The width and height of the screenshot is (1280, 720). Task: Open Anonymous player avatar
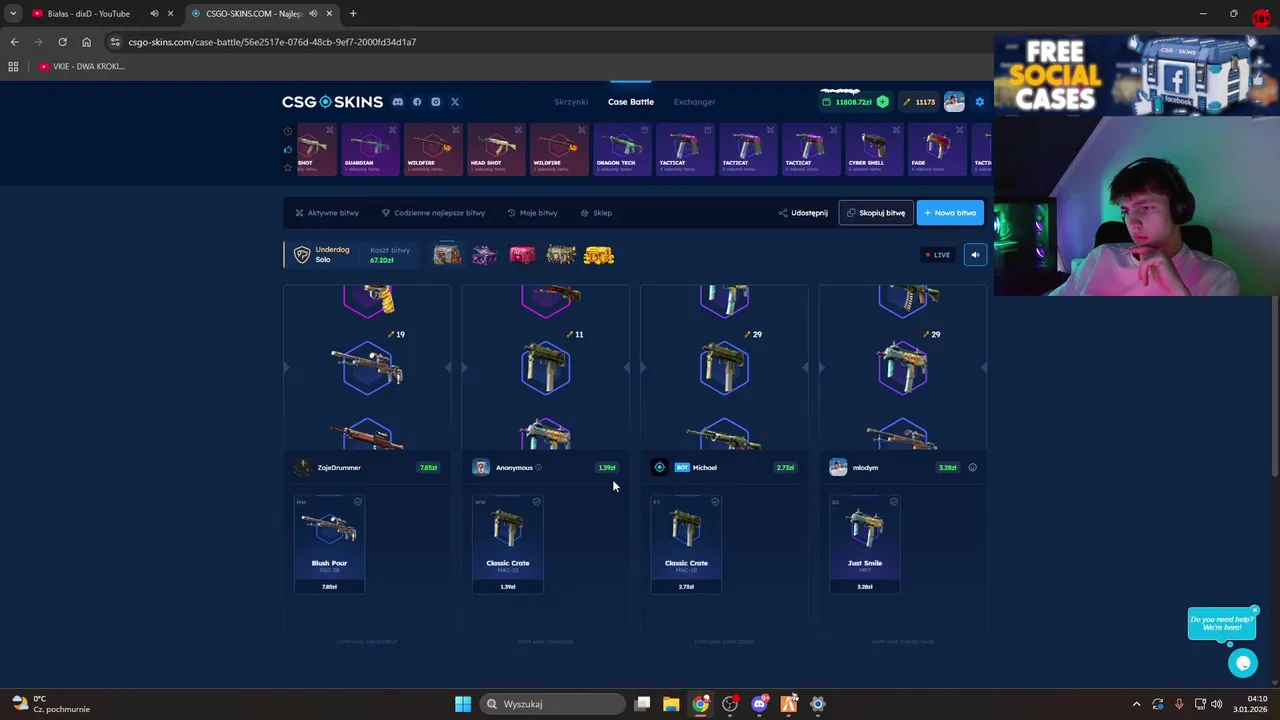[x=481, y=467]
